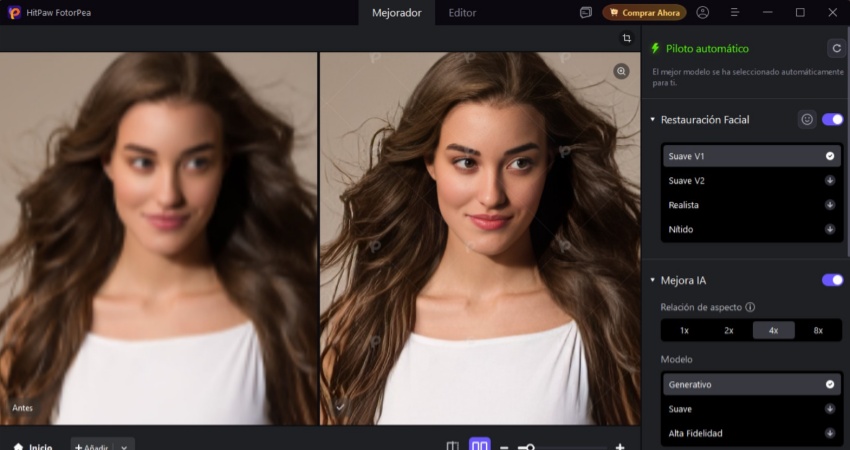The height and width of the screenshot is (450, 850).
Task: Collapse the Restauración Facial section
Action: (653, 120)
